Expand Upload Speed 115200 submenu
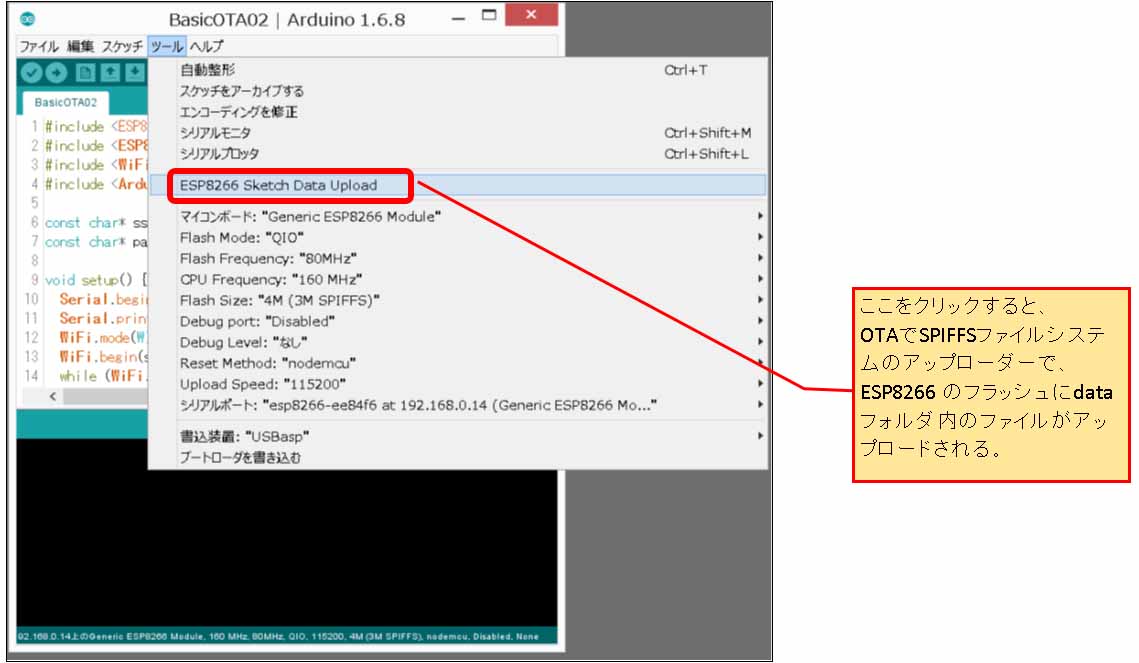The width and height of the screenshot is (1139, 663). [458, 384]
